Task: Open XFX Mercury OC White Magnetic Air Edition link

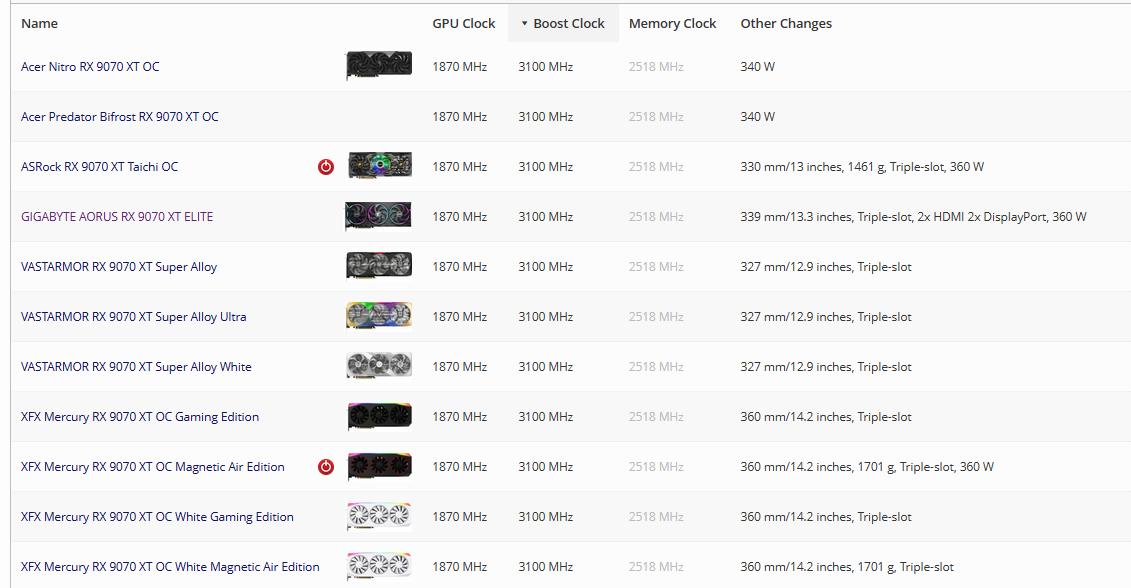Action: click(170, 567)
